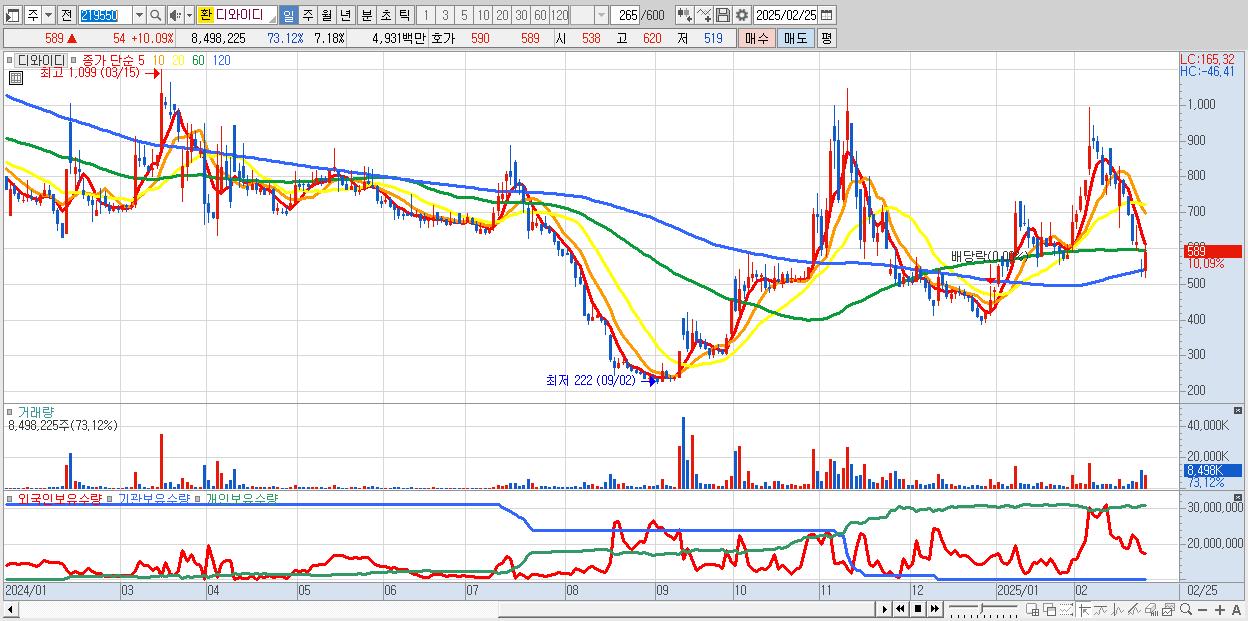The height and width of the screenshot is (621, 1248).
Task: Click the plus zoom-in icon at bottom right
Action: click(x=1220, y=609)
